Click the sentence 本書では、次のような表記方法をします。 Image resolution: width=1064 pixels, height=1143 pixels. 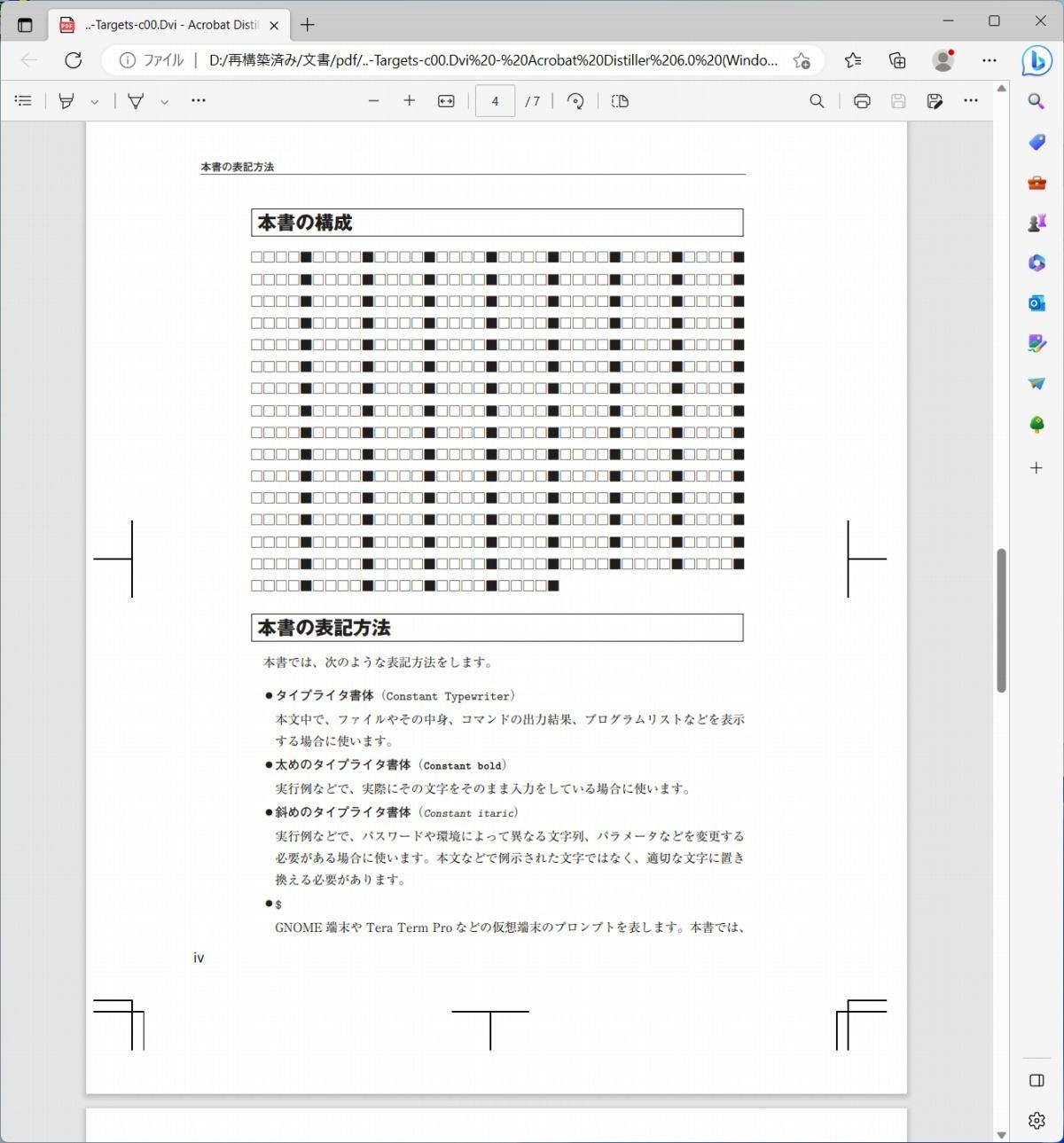(379, 662)
